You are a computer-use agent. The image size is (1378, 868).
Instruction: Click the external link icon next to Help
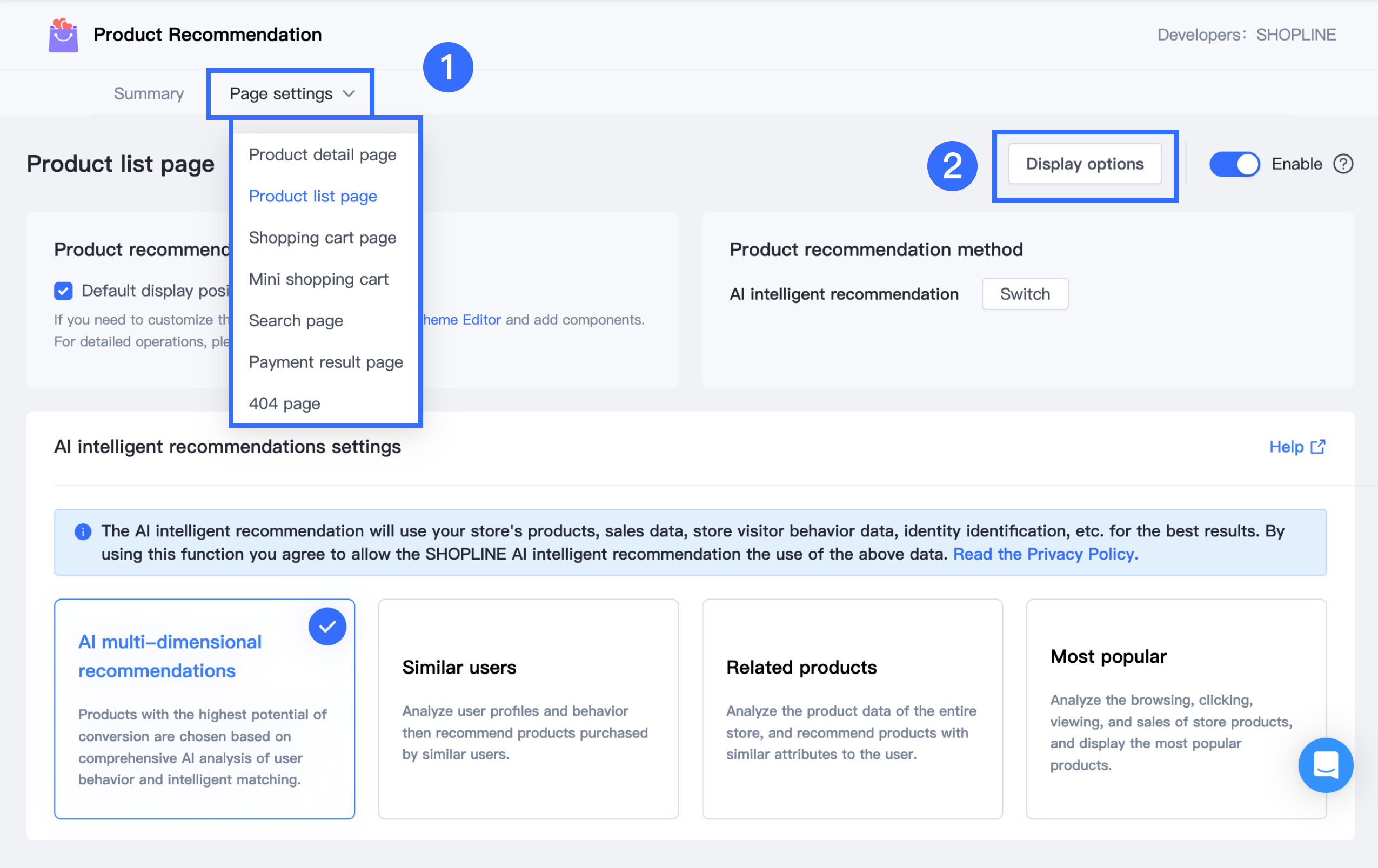pos(1318,447)
